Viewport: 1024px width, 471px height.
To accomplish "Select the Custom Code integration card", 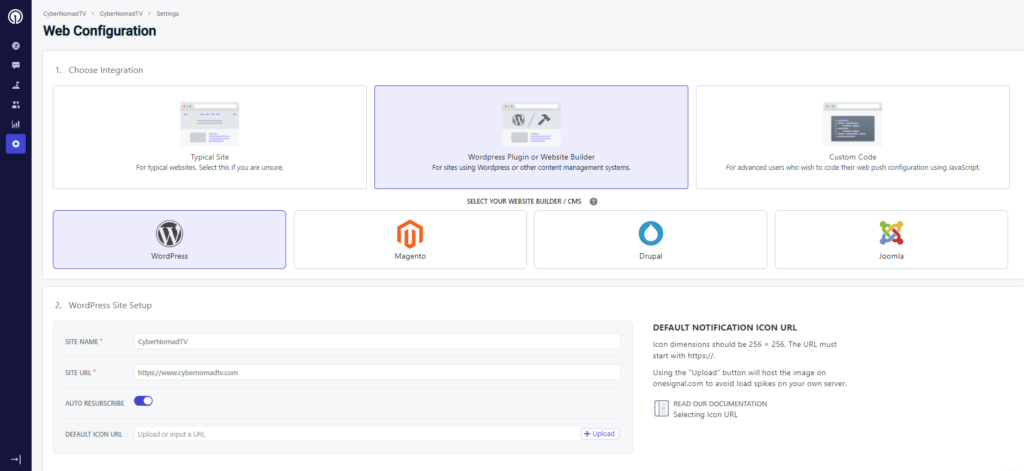I will point(852,137).
